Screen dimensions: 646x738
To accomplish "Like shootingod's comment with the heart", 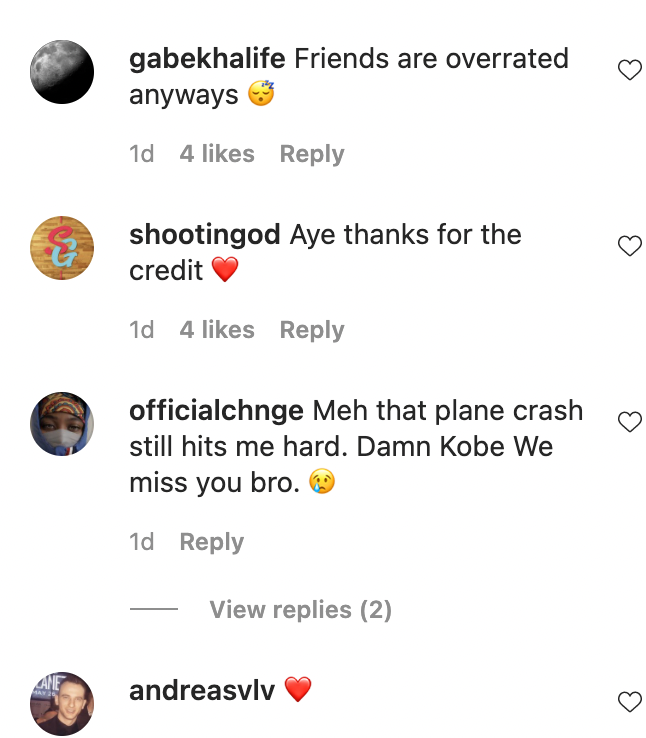I will click(x=629, y=246).
